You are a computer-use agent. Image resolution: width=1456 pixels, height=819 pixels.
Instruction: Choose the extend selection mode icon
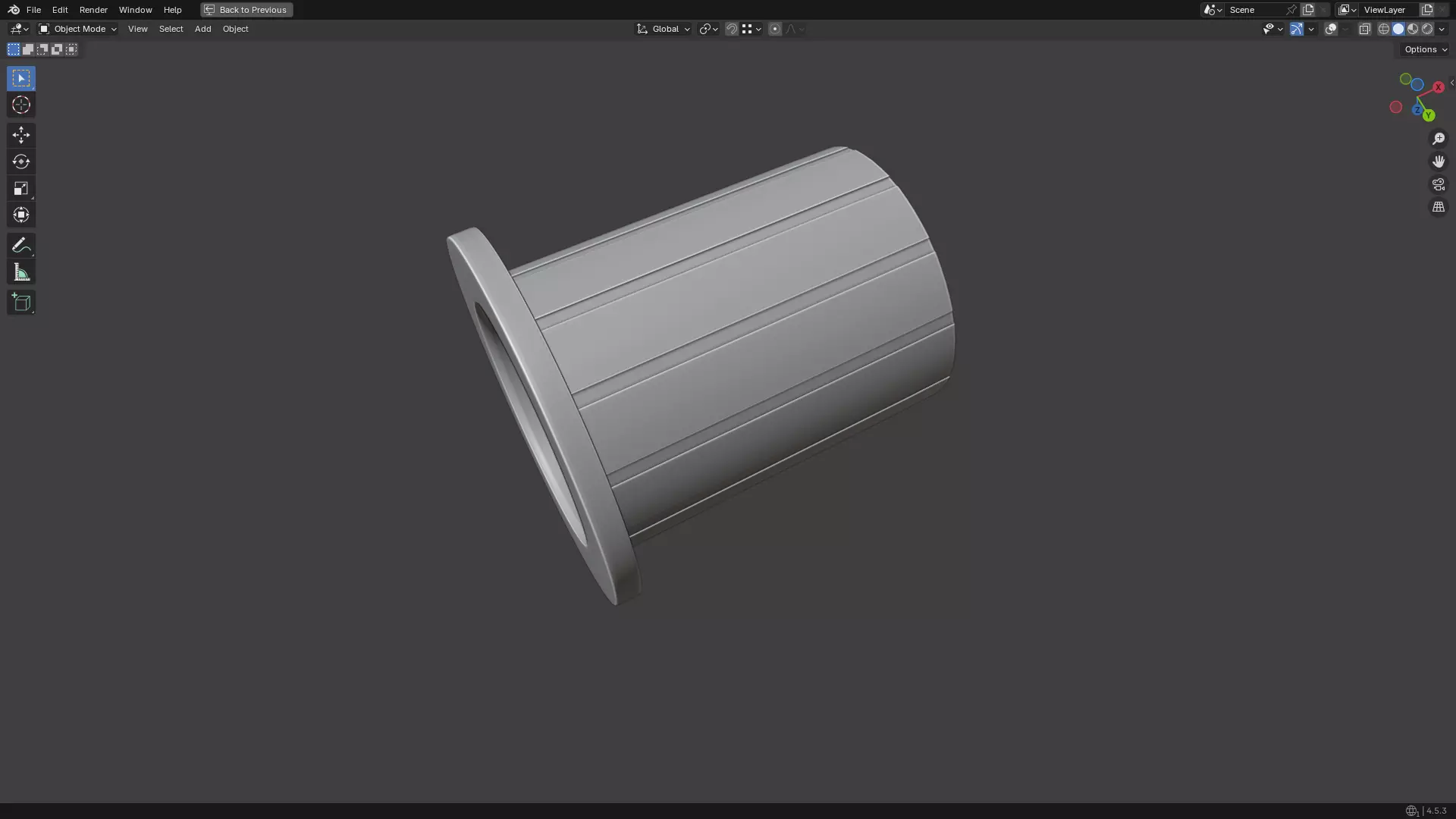click(28, 49)
